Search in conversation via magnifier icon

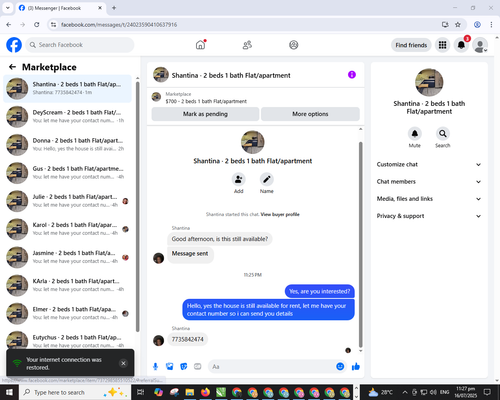[442, 134]
